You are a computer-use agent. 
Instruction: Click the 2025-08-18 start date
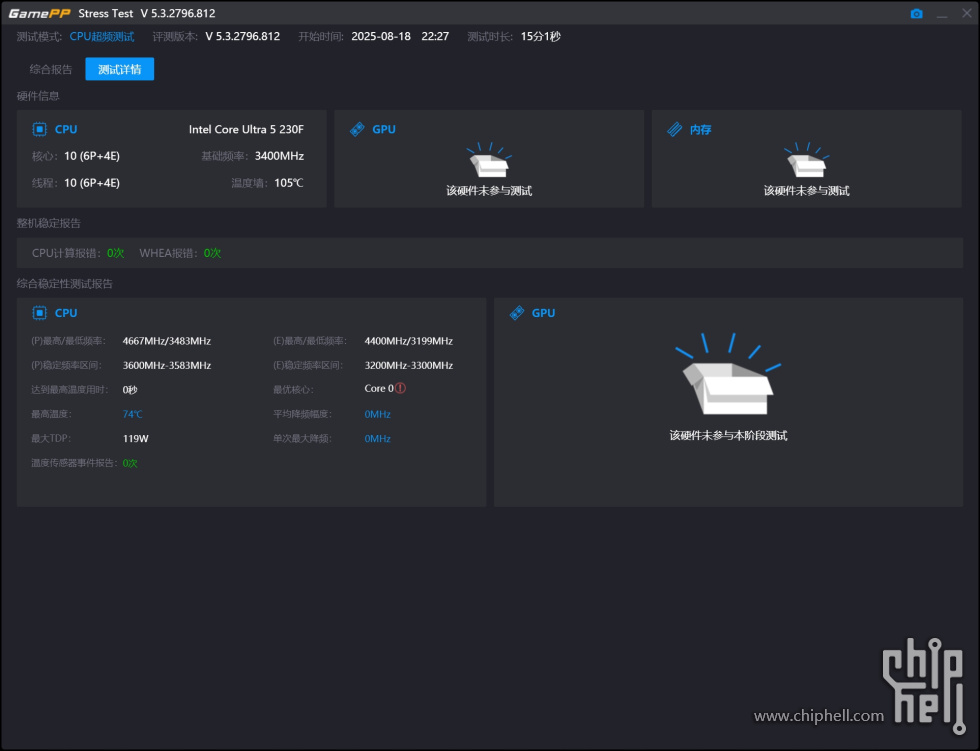coord(381,36)
